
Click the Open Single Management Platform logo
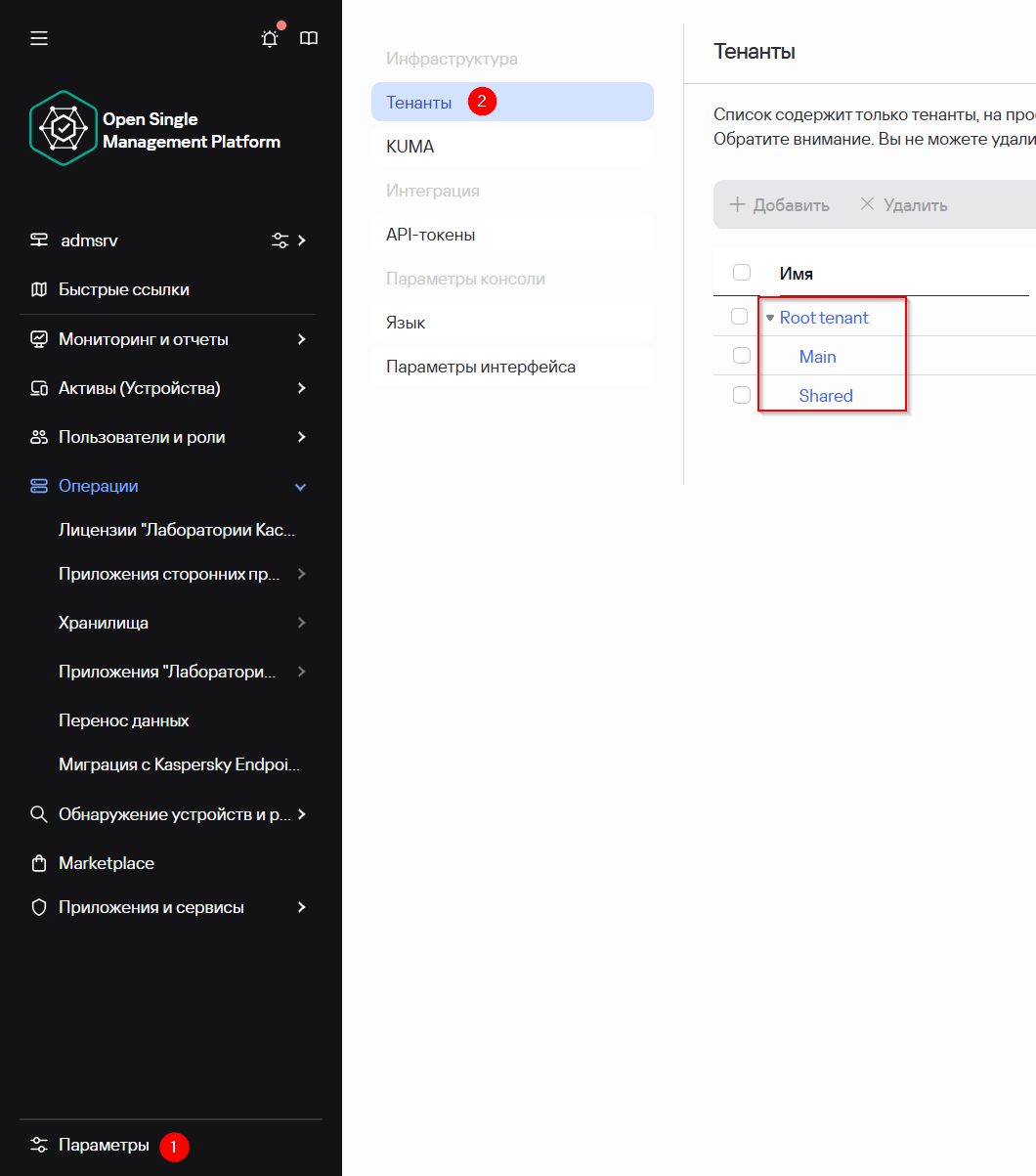coord(64,128)
